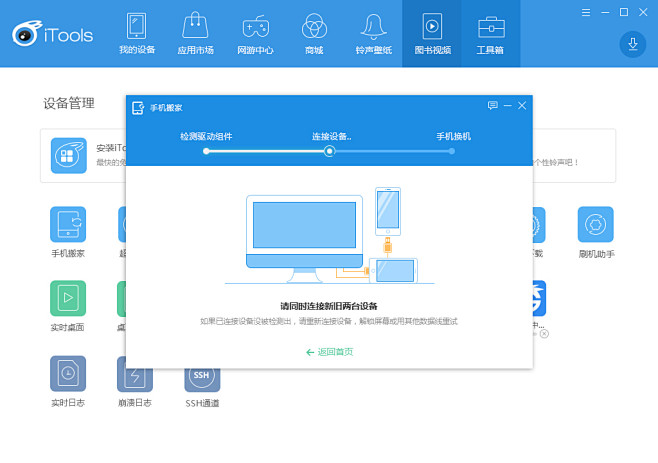Maximize the iTools main window
The image size is (658, 463).
pos(624,13)
